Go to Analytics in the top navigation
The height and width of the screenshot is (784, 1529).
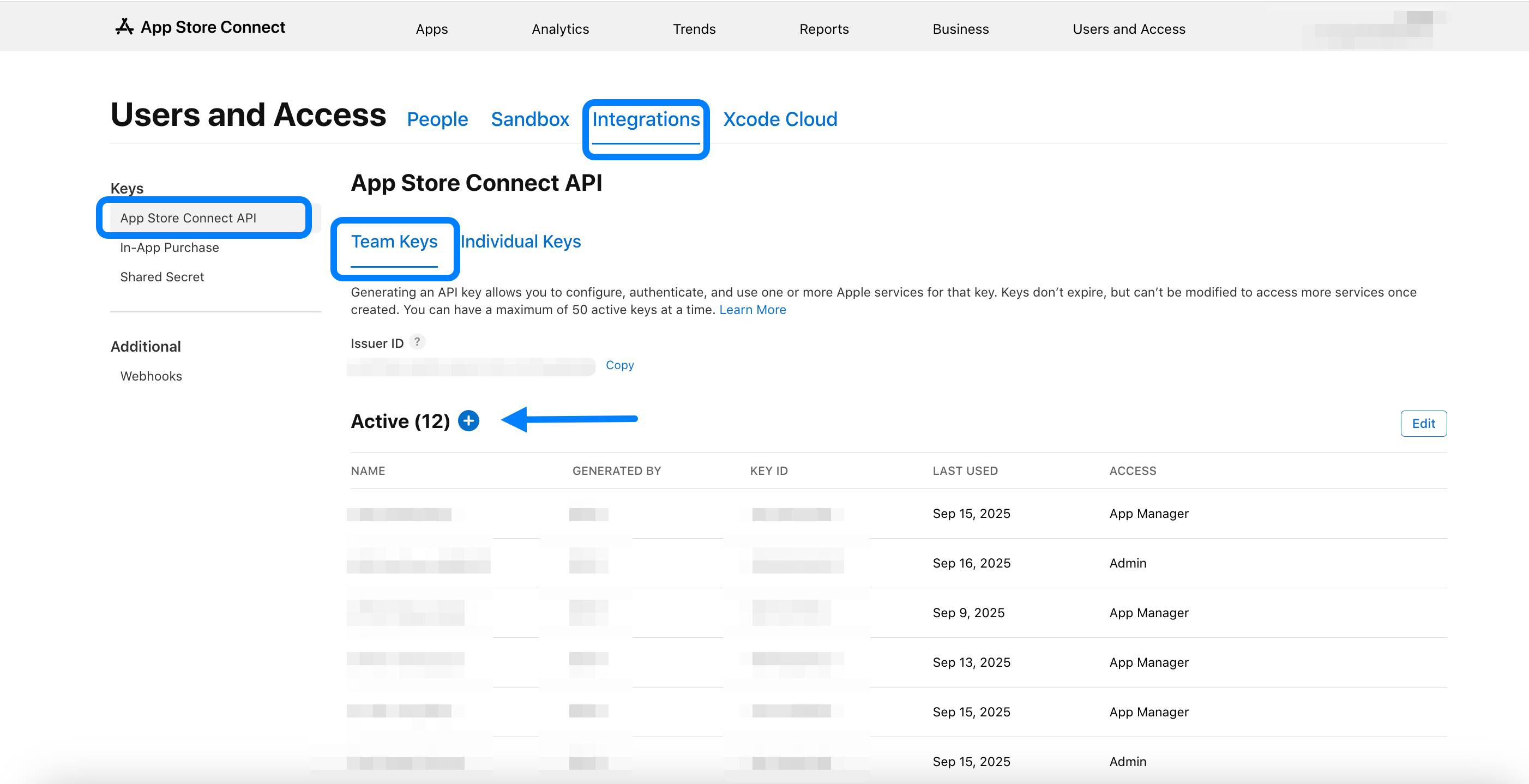tap(559, 29)
